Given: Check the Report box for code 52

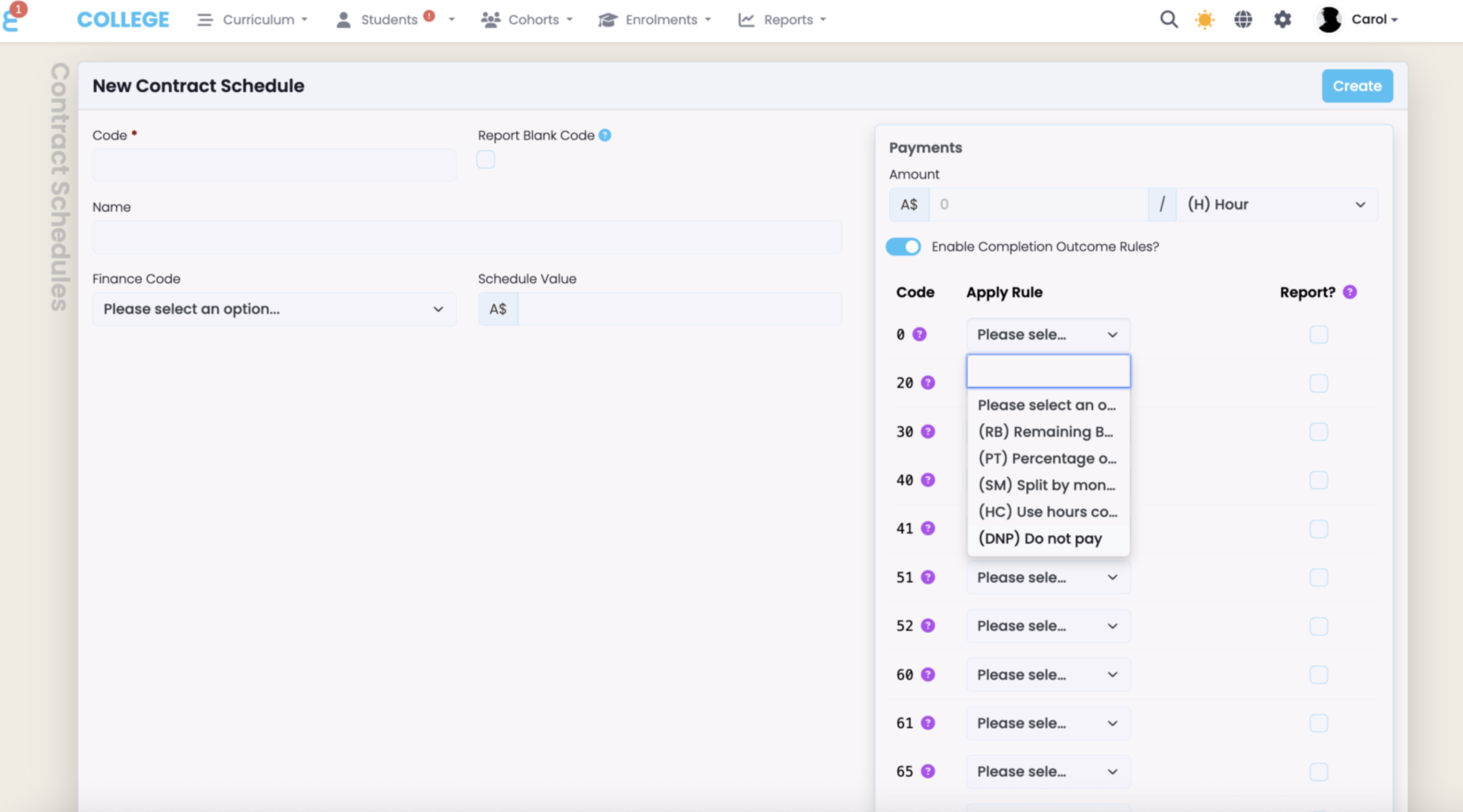Looking at the screenshot, I should [1318, 626].
